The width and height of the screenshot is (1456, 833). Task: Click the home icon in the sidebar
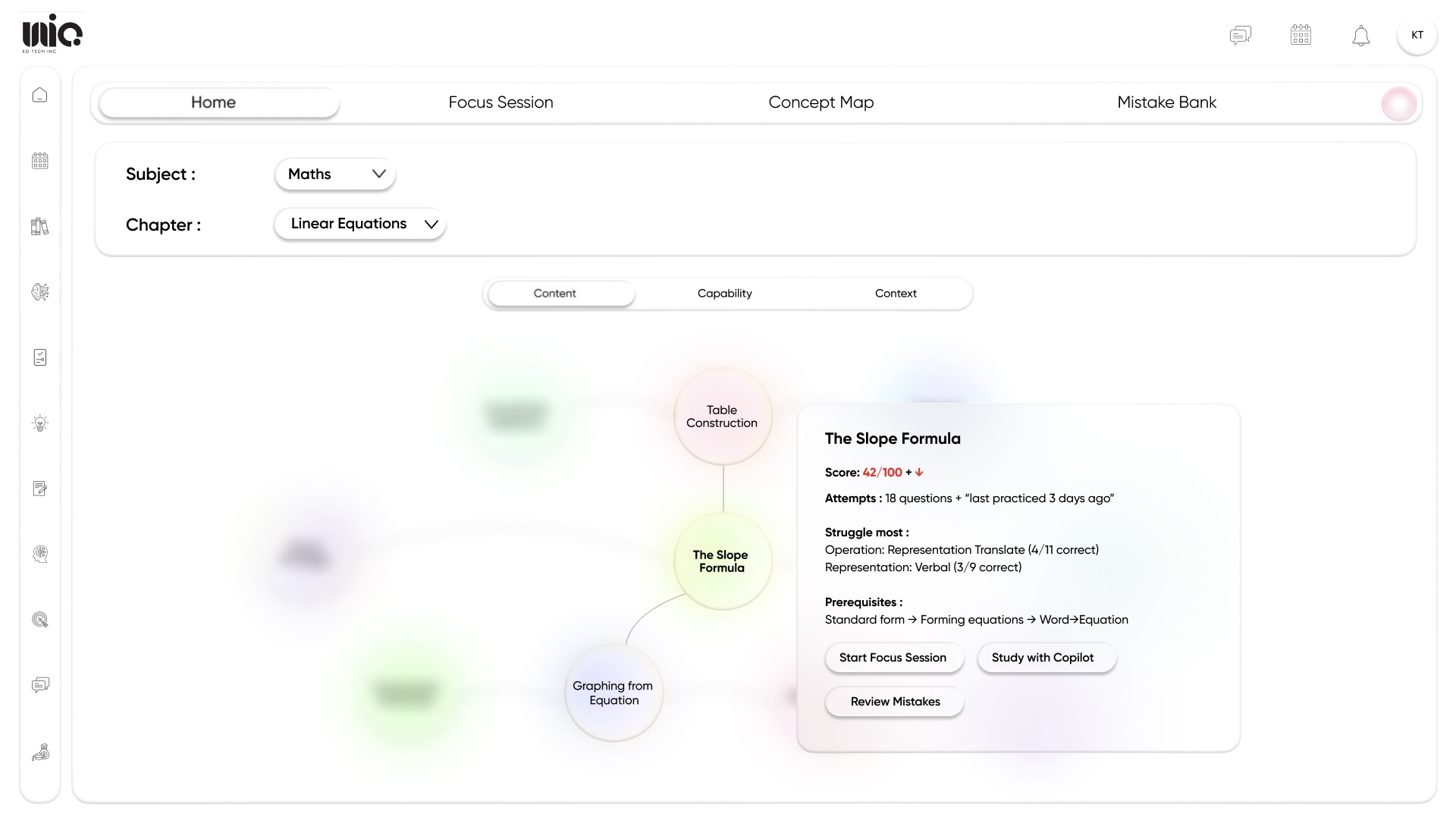click(x=40, y=95)
